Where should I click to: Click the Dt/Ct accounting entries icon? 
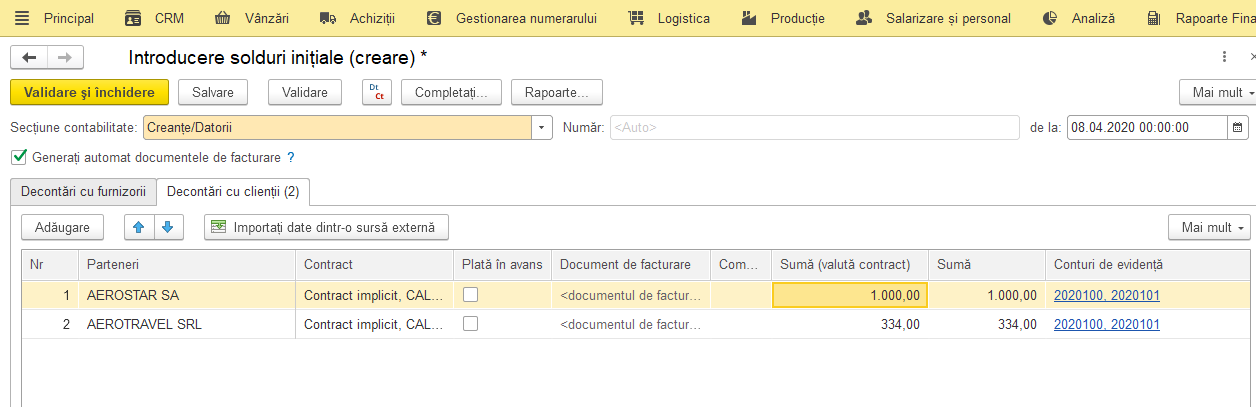(376, 92)
